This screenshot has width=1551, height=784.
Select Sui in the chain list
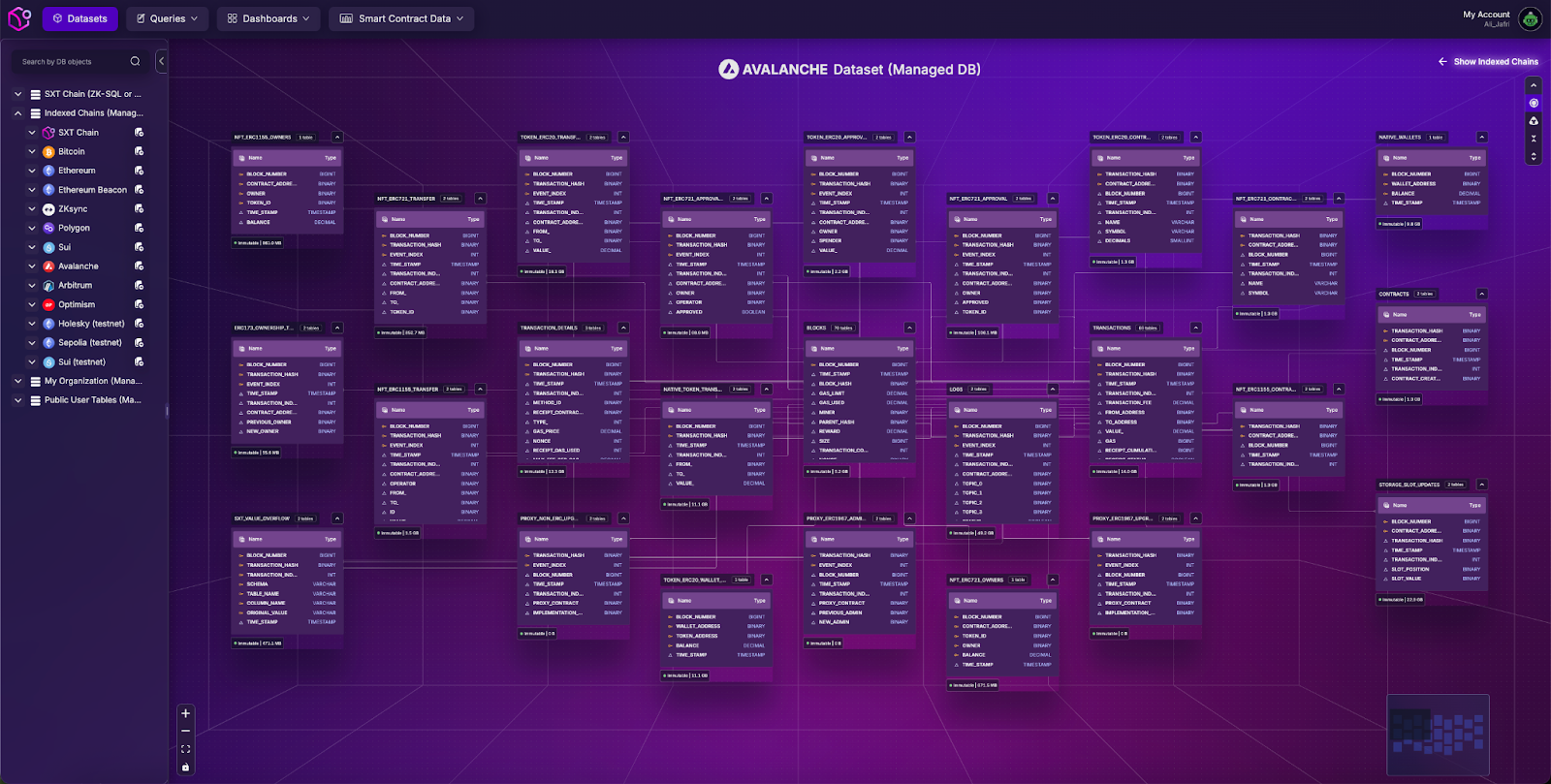coord(64,247)
